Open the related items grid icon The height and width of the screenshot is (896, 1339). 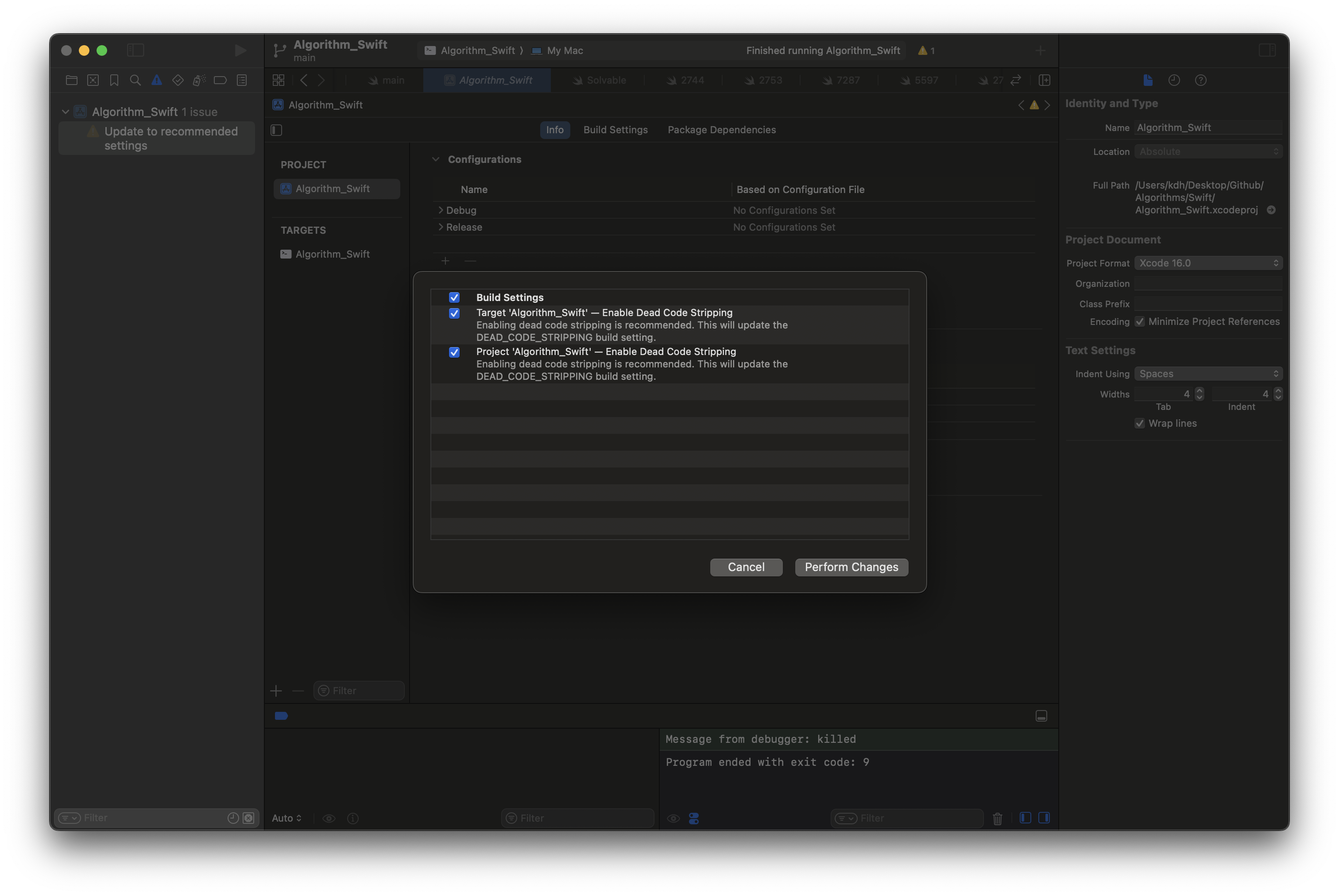279,81
